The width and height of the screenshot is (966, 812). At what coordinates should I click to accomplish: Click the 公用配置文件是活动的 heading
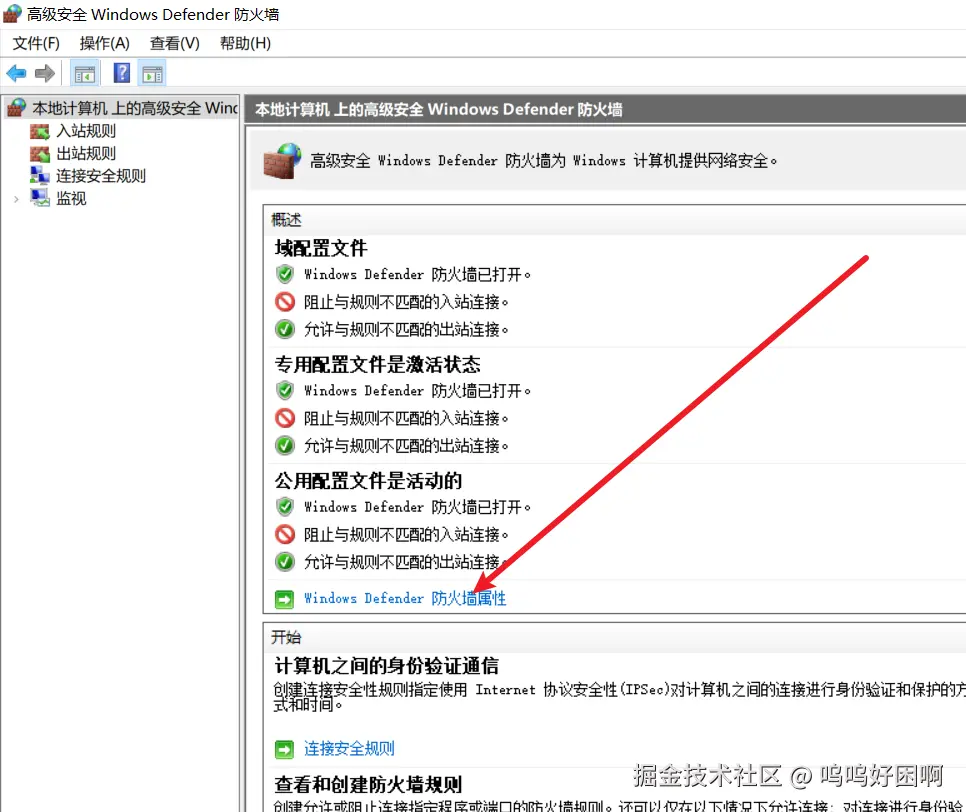click(368, 481)
